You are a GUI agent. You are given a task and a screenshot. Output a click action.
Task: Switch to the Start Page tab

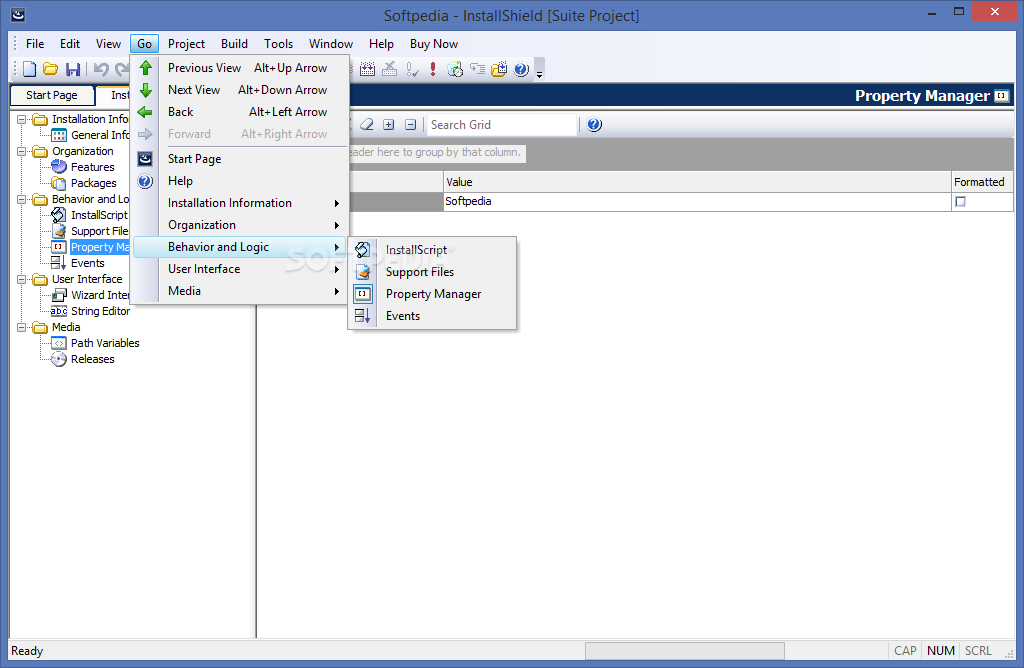tap(52, 95)
